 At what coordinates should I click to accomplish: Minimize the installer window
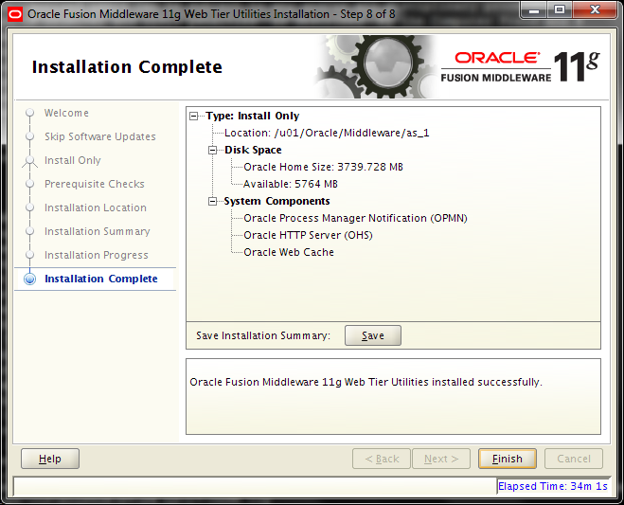point(534,10)
